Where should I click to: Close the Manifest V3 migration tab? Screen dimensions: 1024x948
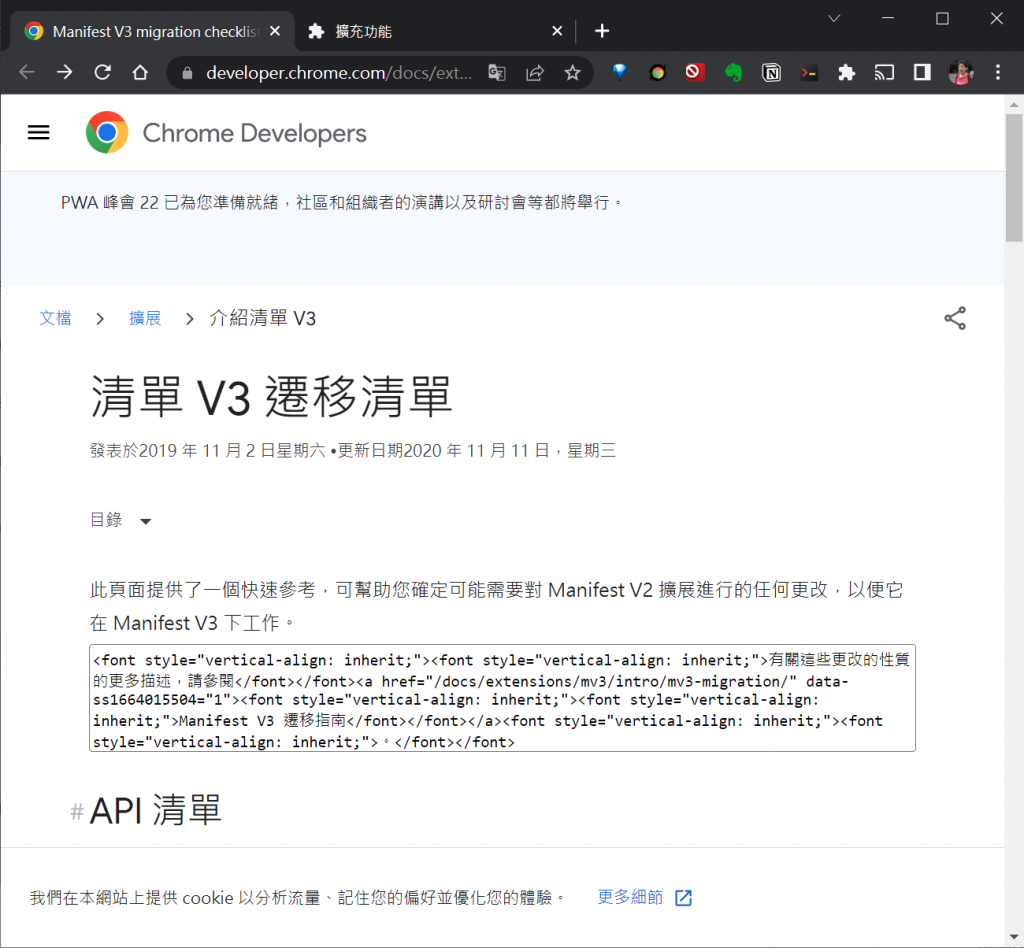tap(275, 31)
